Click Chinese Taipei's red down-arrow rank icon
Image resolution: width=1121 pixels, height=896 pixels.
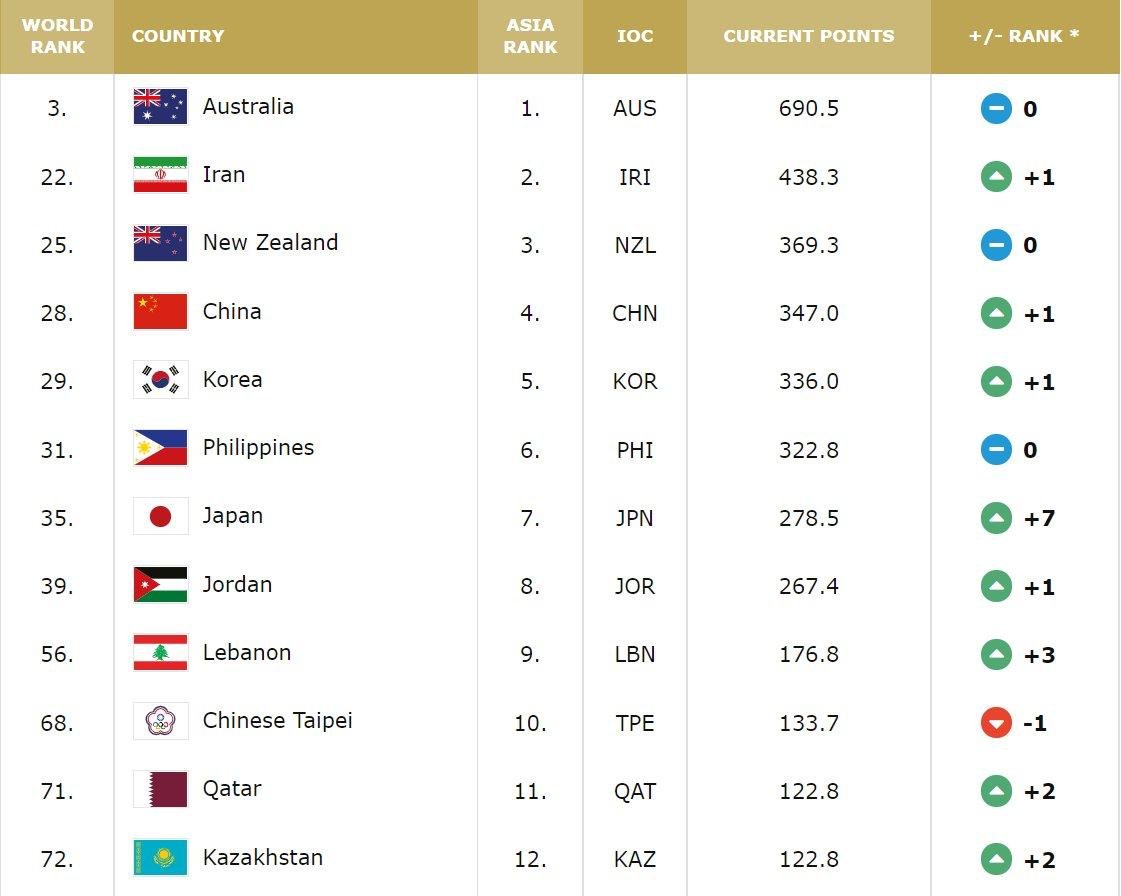click(996, 722)
